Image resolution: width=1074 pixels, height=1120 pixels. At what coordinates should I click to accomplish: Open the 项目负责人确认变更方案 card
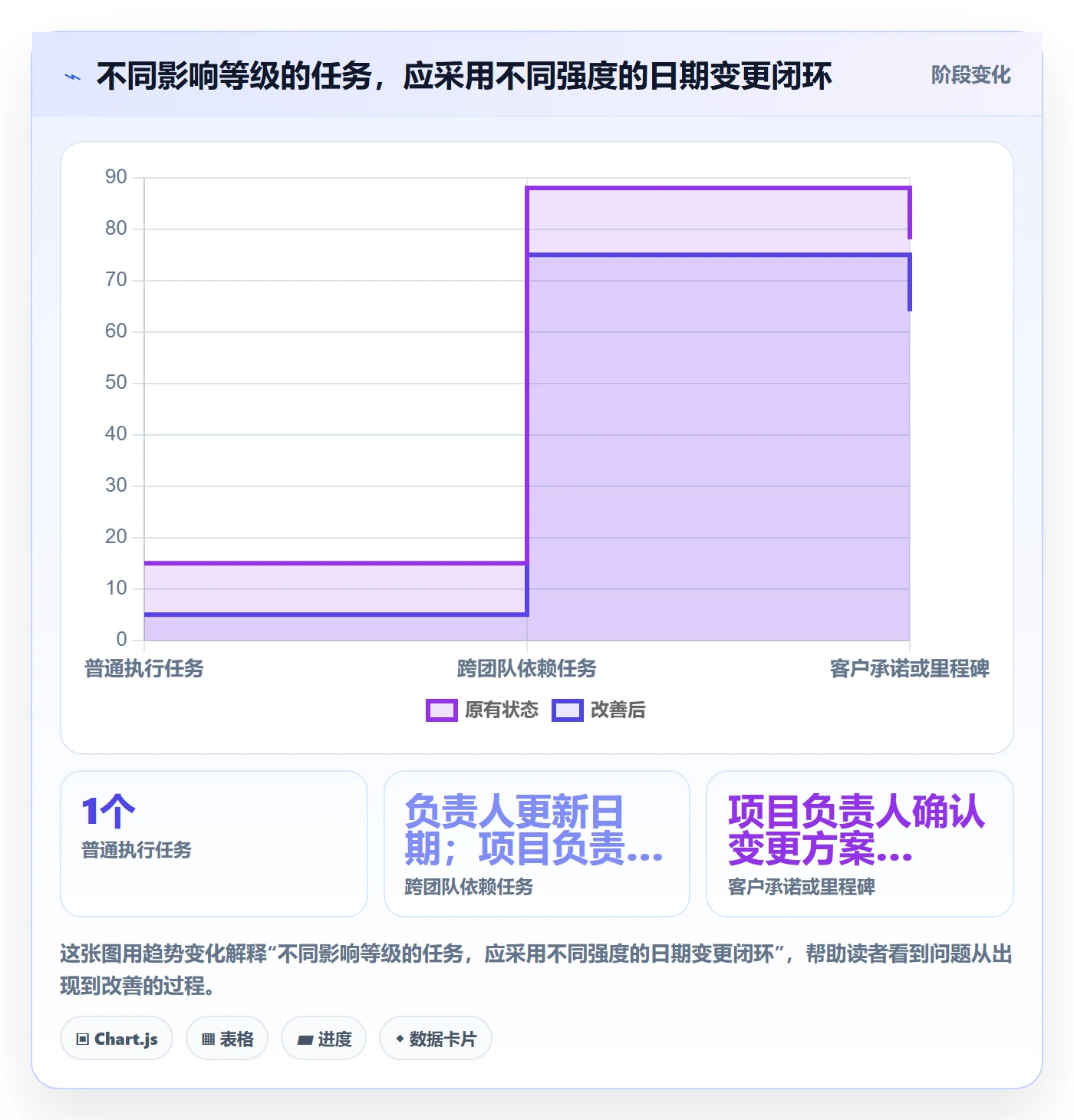coord(860,844)
